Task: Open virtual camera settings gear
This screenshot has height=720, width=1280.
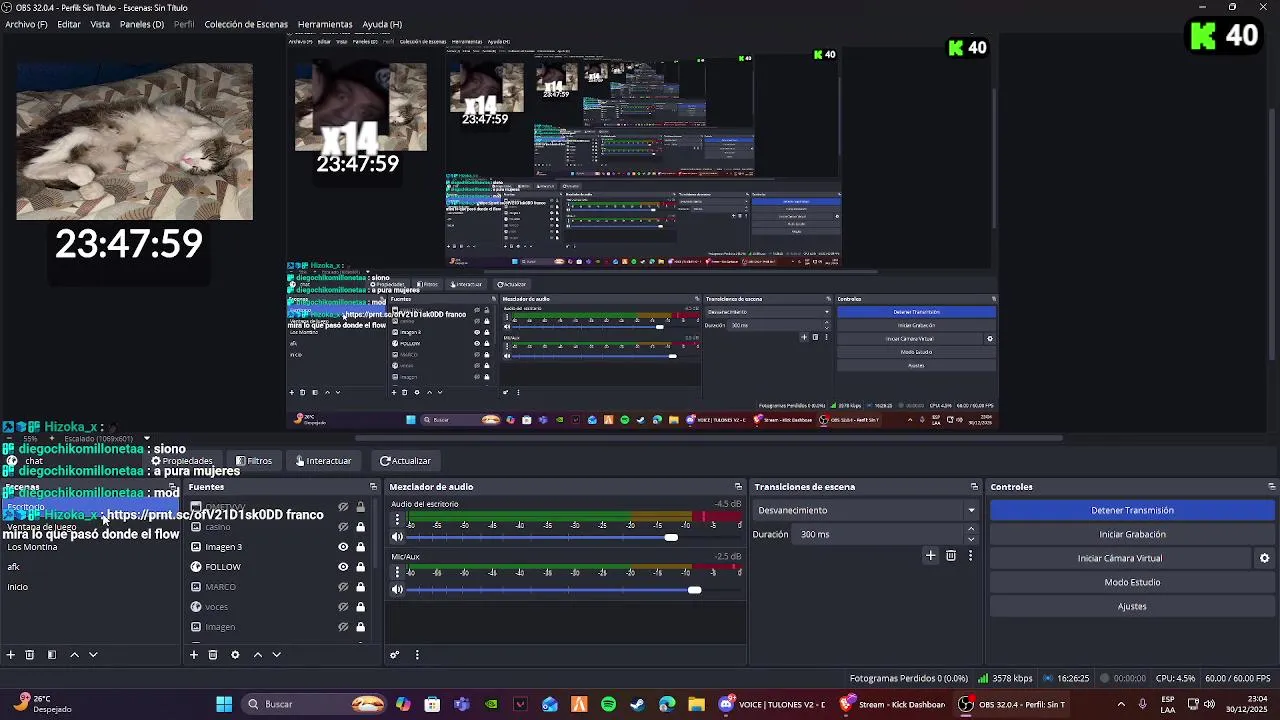Action: pyautogui.click(x=1264, y=558)
